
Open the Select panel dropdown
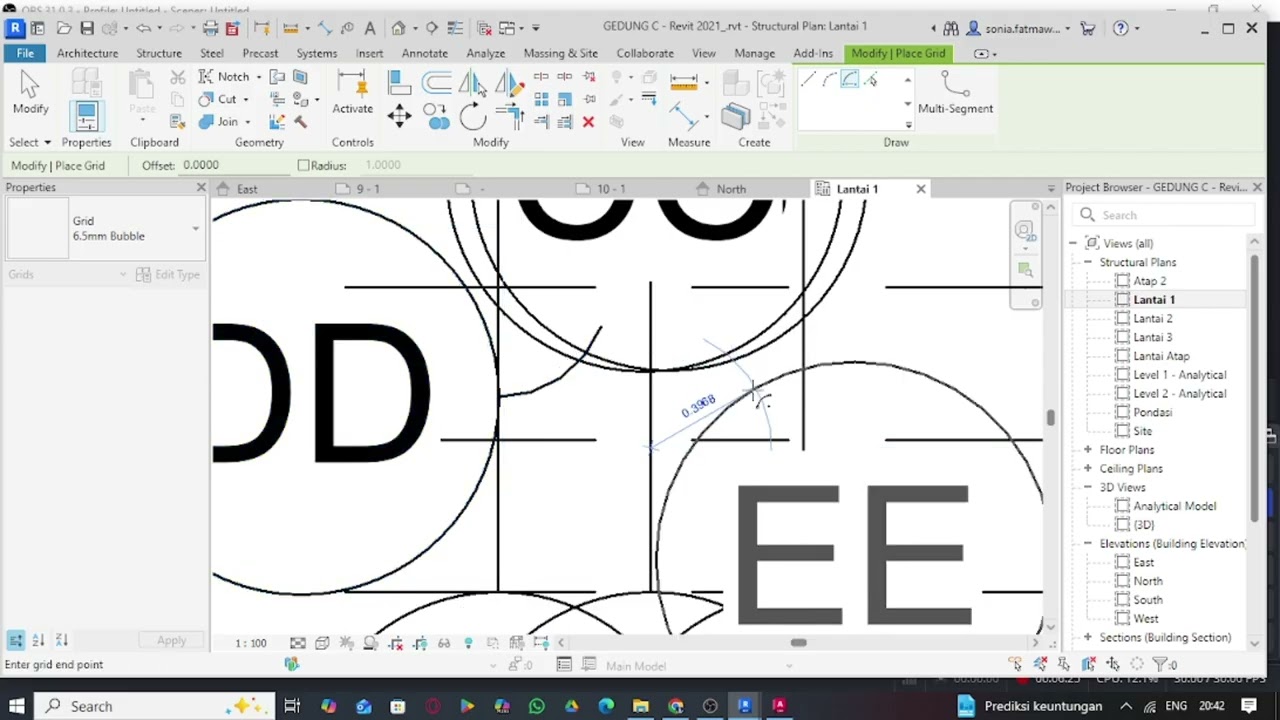[30, 142]
